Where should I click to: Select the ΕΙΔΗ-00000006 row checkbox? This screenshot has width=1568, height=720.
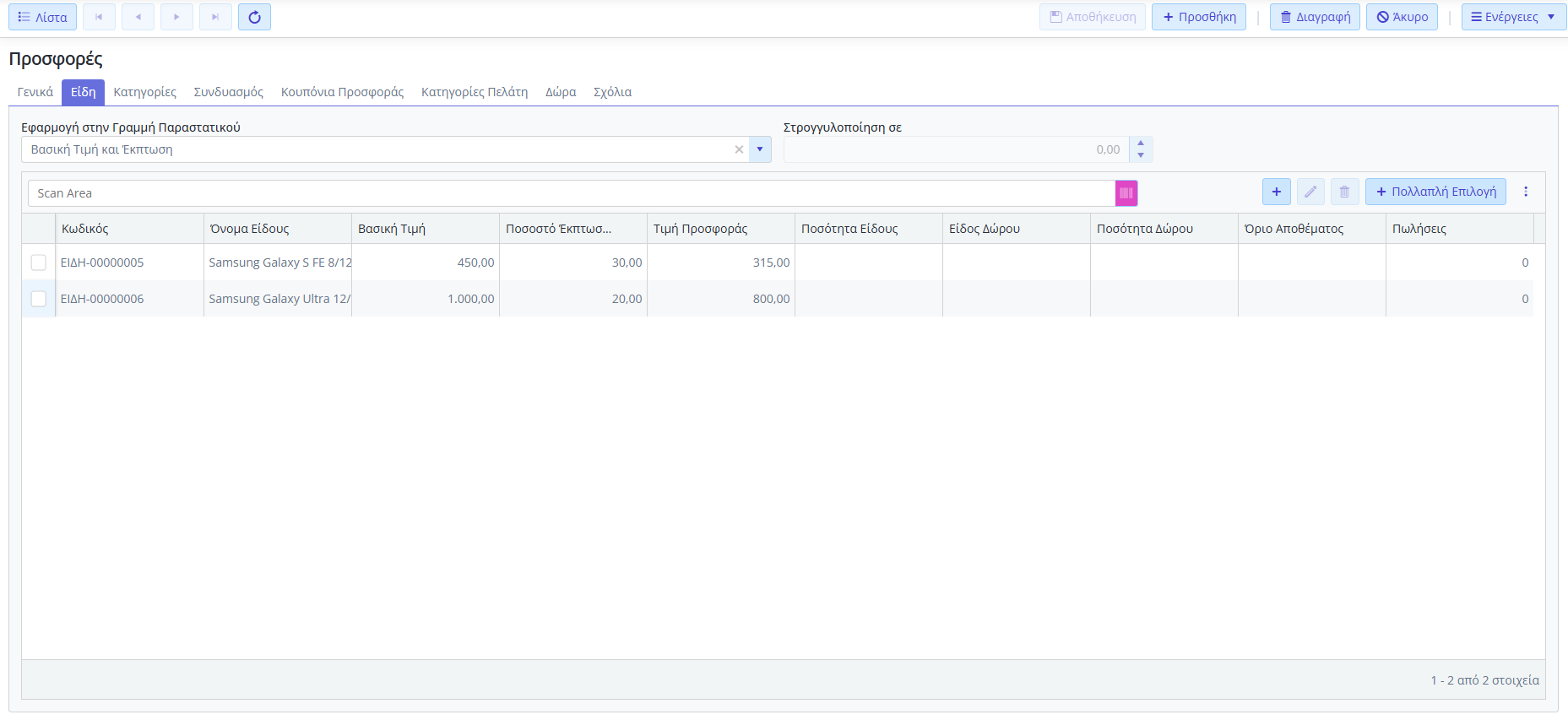click(x=39, y=299)
